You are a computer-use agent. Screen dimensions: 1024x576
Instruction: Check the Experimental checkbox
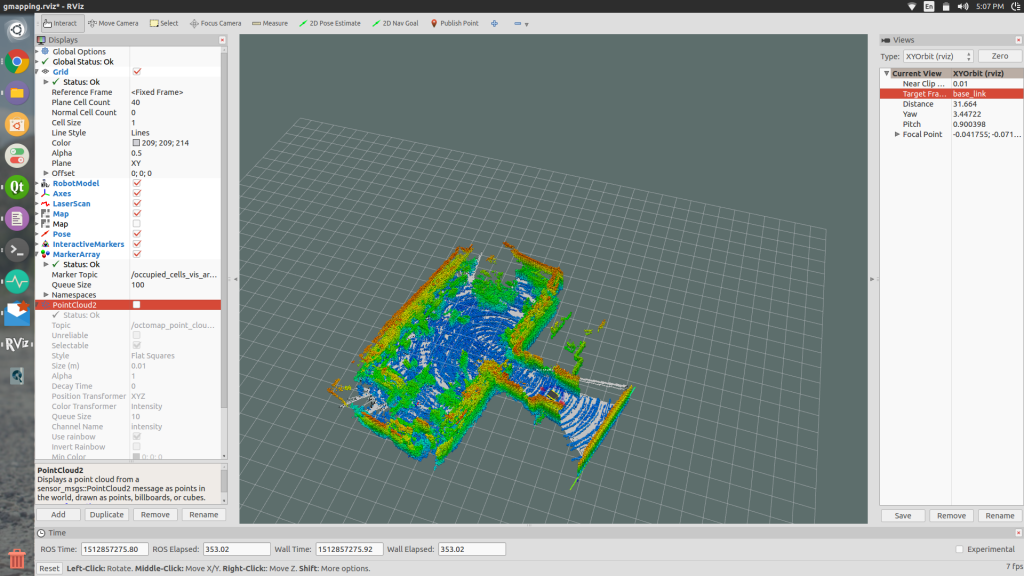959,549
